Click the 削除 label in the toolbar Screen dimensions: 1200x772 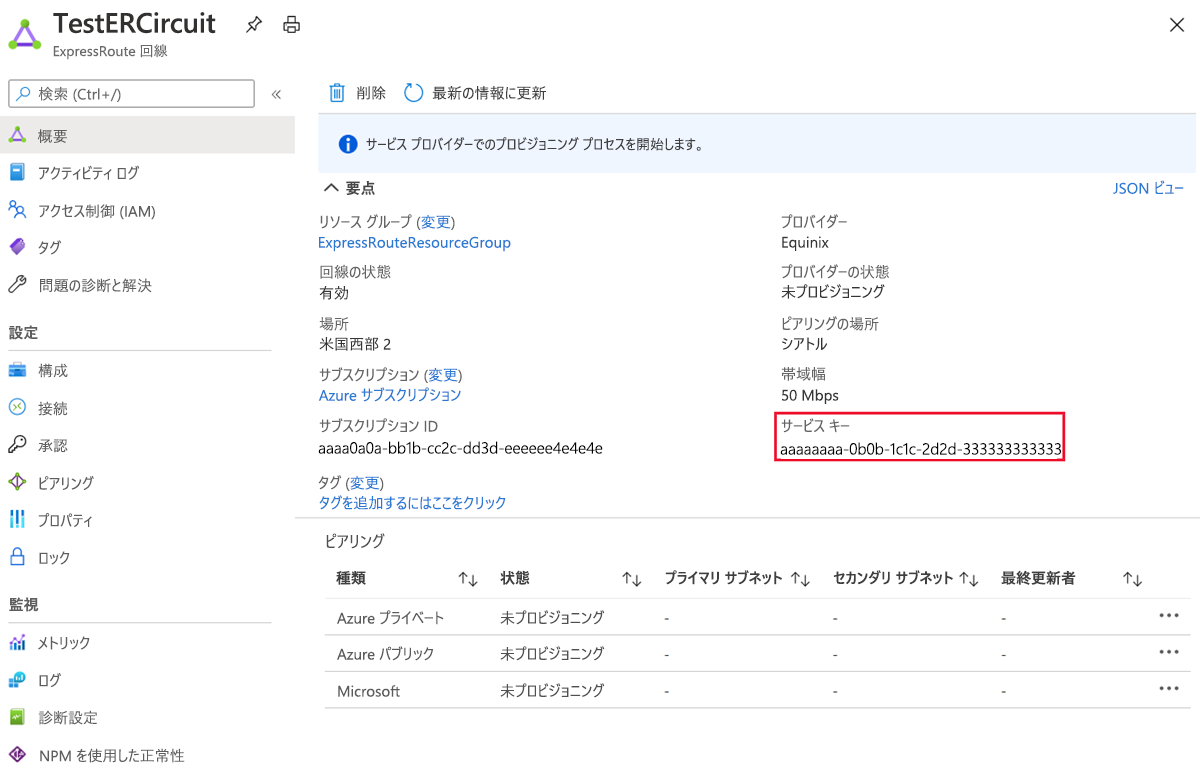(371, 93)
